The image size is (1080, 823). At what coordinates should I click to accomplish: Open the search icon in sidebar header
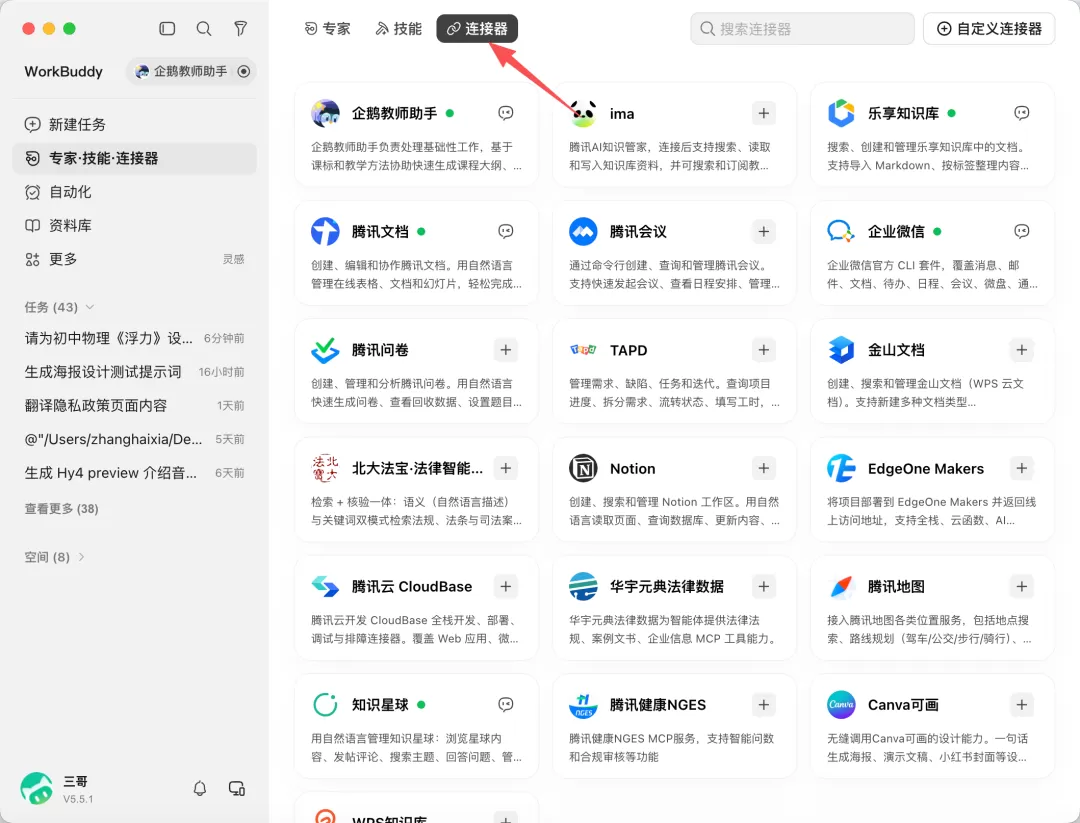tap(204, 28)
